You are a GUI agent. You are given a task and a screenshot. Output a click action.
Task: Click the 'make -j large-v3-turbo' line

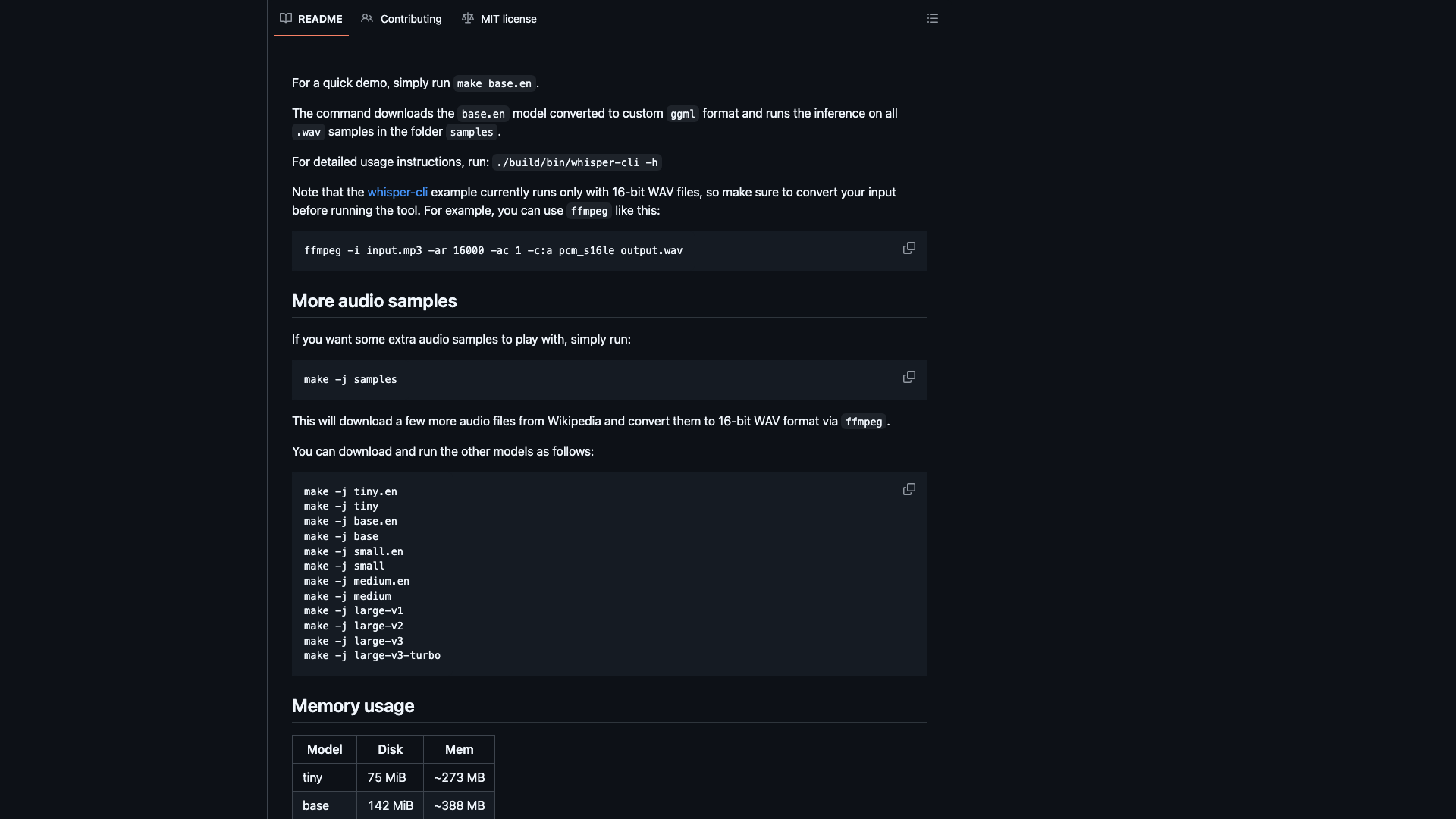pos(372,655)
